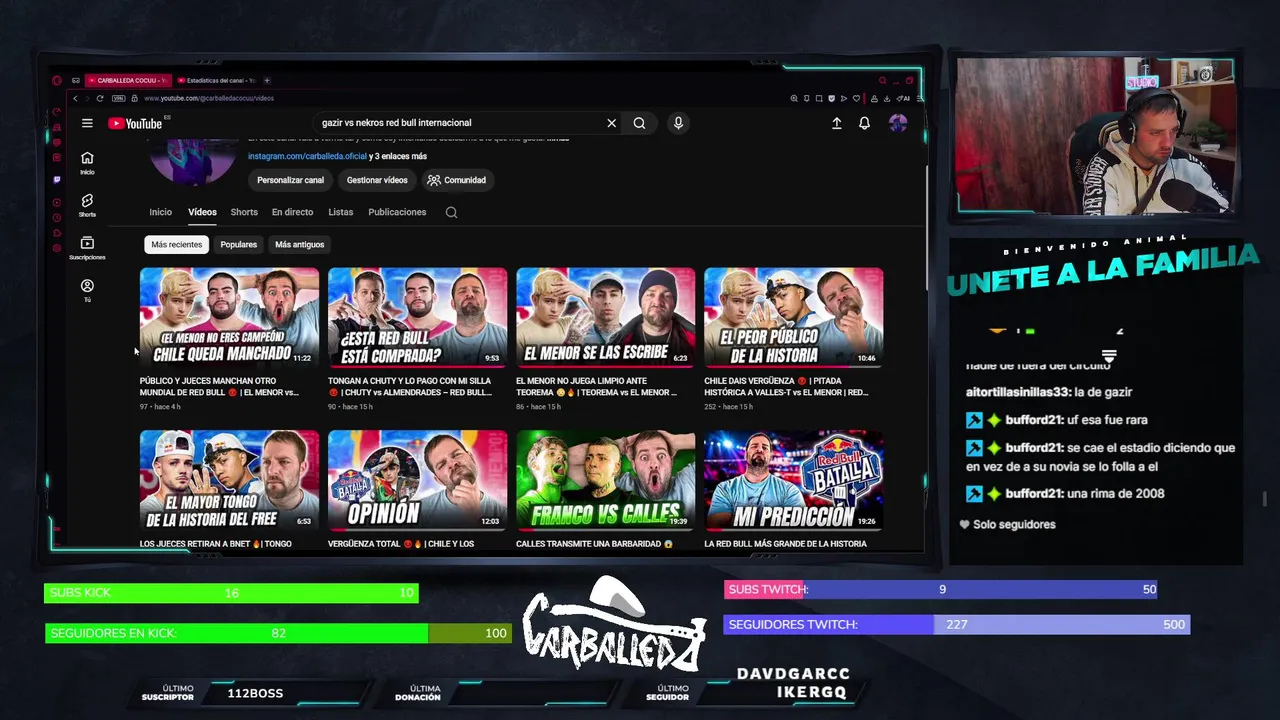
Task: Open the 'TONGAN A CHUTY' video title
Action: (410, 386)
